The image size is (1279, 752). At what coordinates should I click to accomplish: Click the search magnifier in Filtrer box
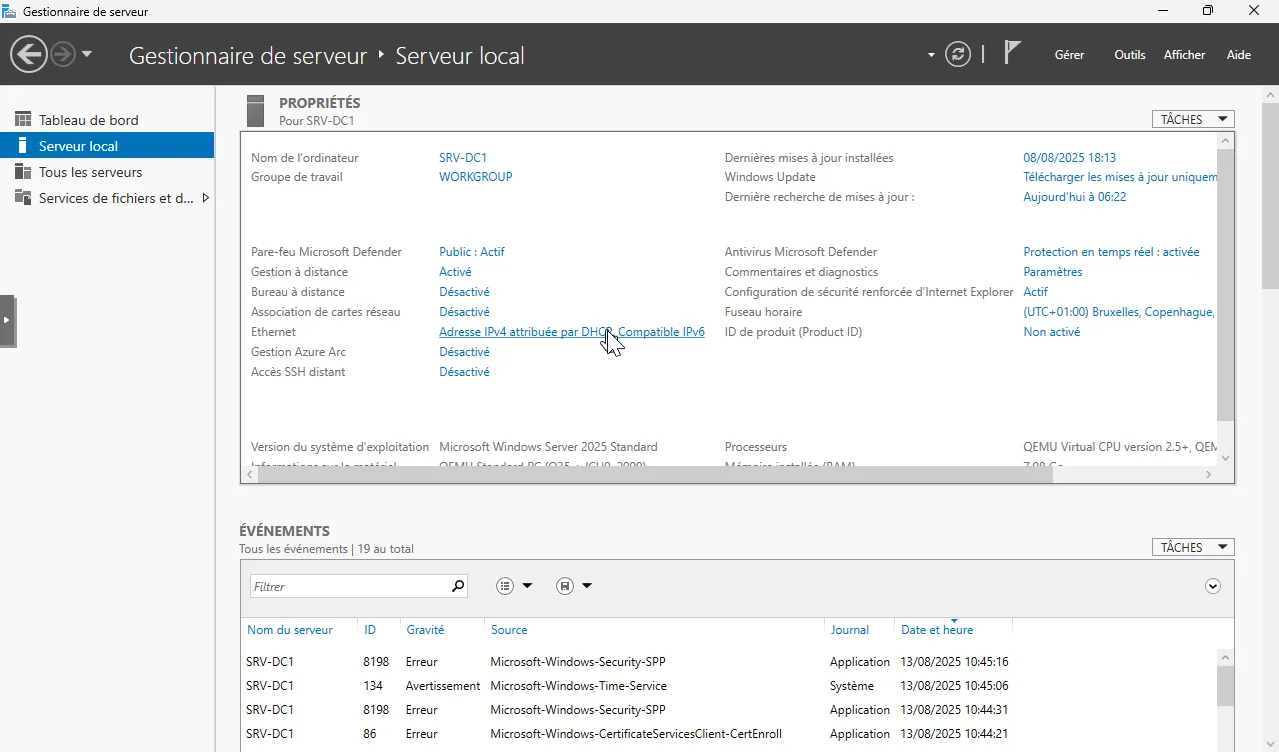(458, 586)
